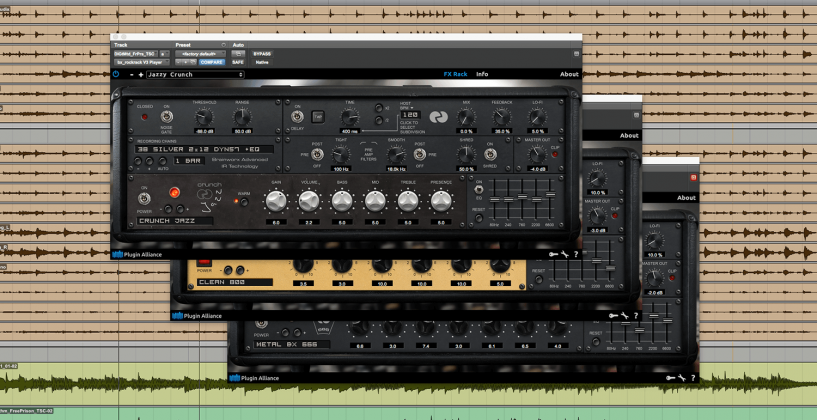Open the key license icon in front window
The height and width of the screenshot is (420, 817).
click(553, 254)
